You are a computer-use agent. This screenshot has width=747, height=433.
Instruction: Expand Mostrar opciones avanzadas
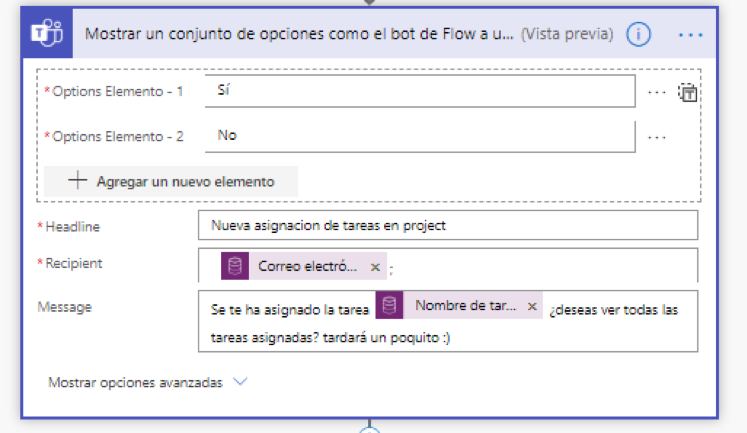click(135, 383)
